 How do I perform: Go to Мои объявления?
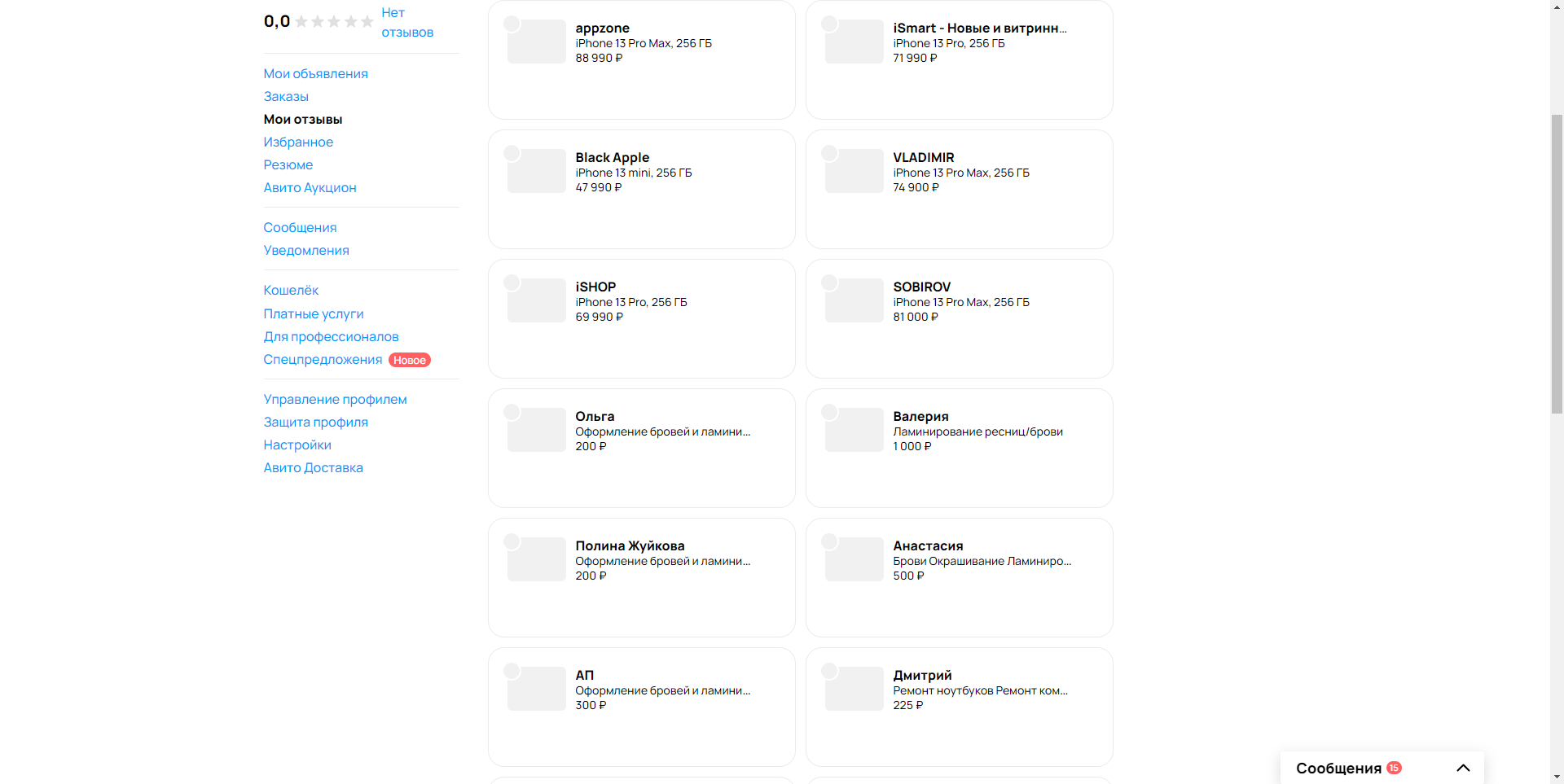coord(315,73)
